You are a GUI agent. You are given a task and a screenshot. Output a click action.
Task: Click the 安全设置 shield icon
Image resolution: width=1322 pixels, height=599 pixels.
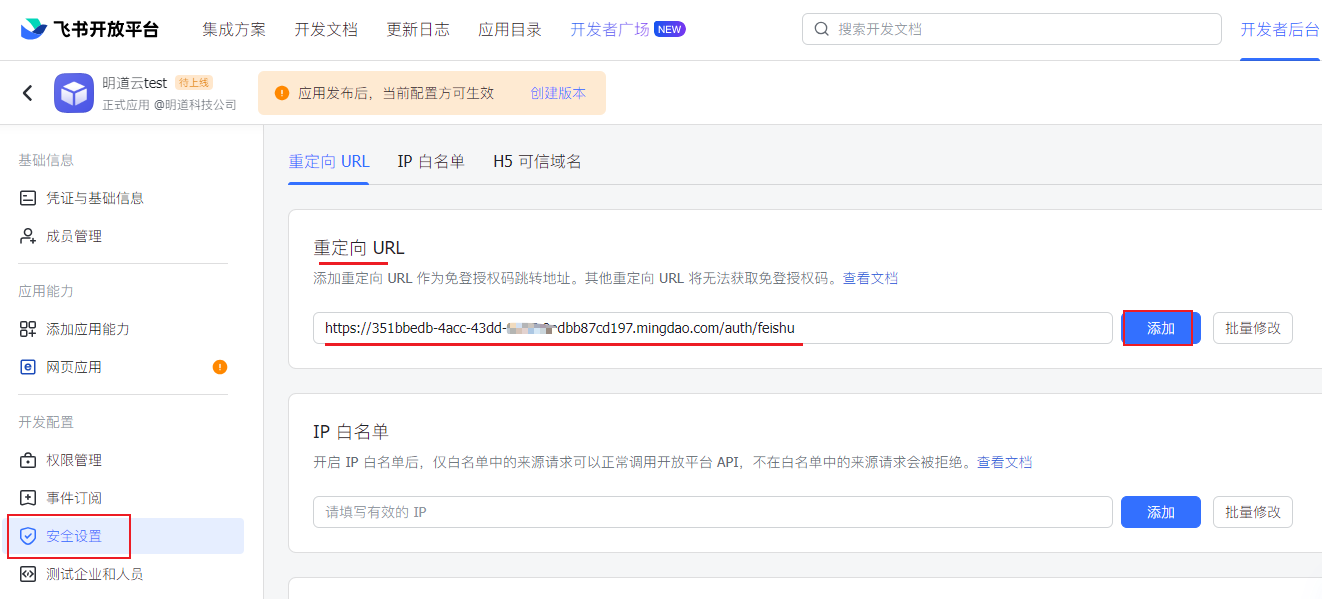point(28,536)
